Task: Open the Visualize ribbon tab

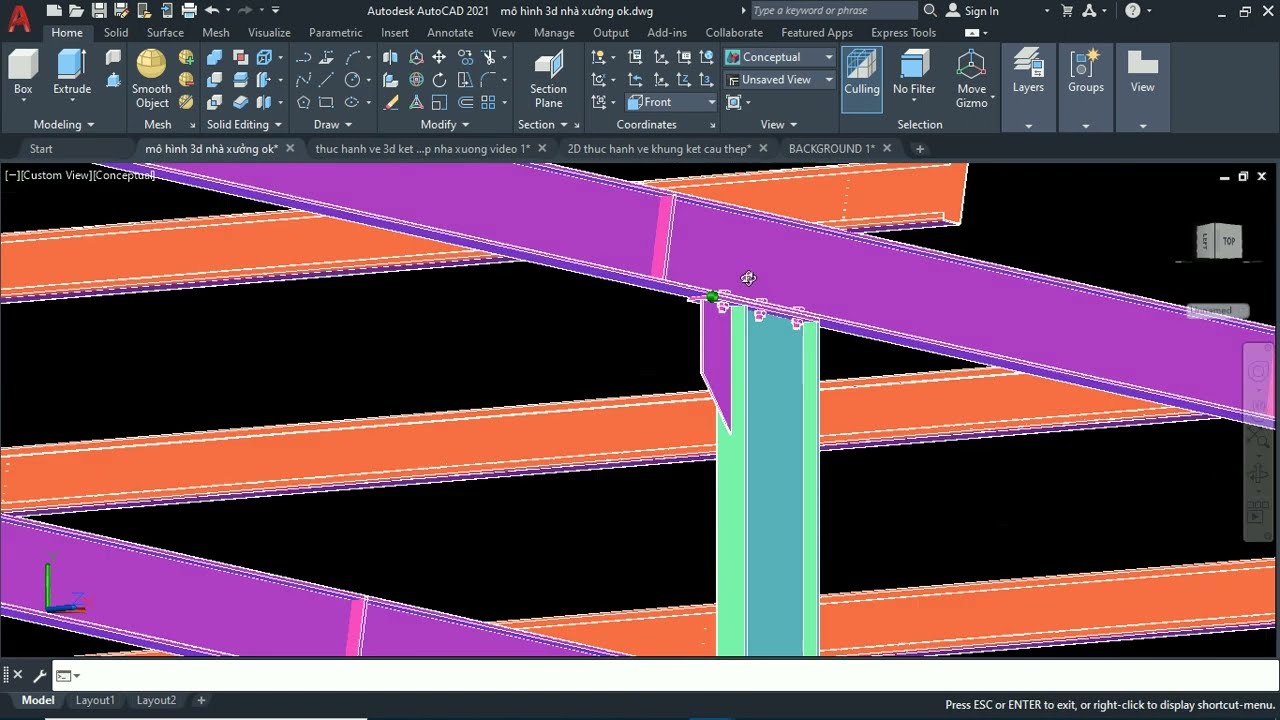Action: coord(269,33)
